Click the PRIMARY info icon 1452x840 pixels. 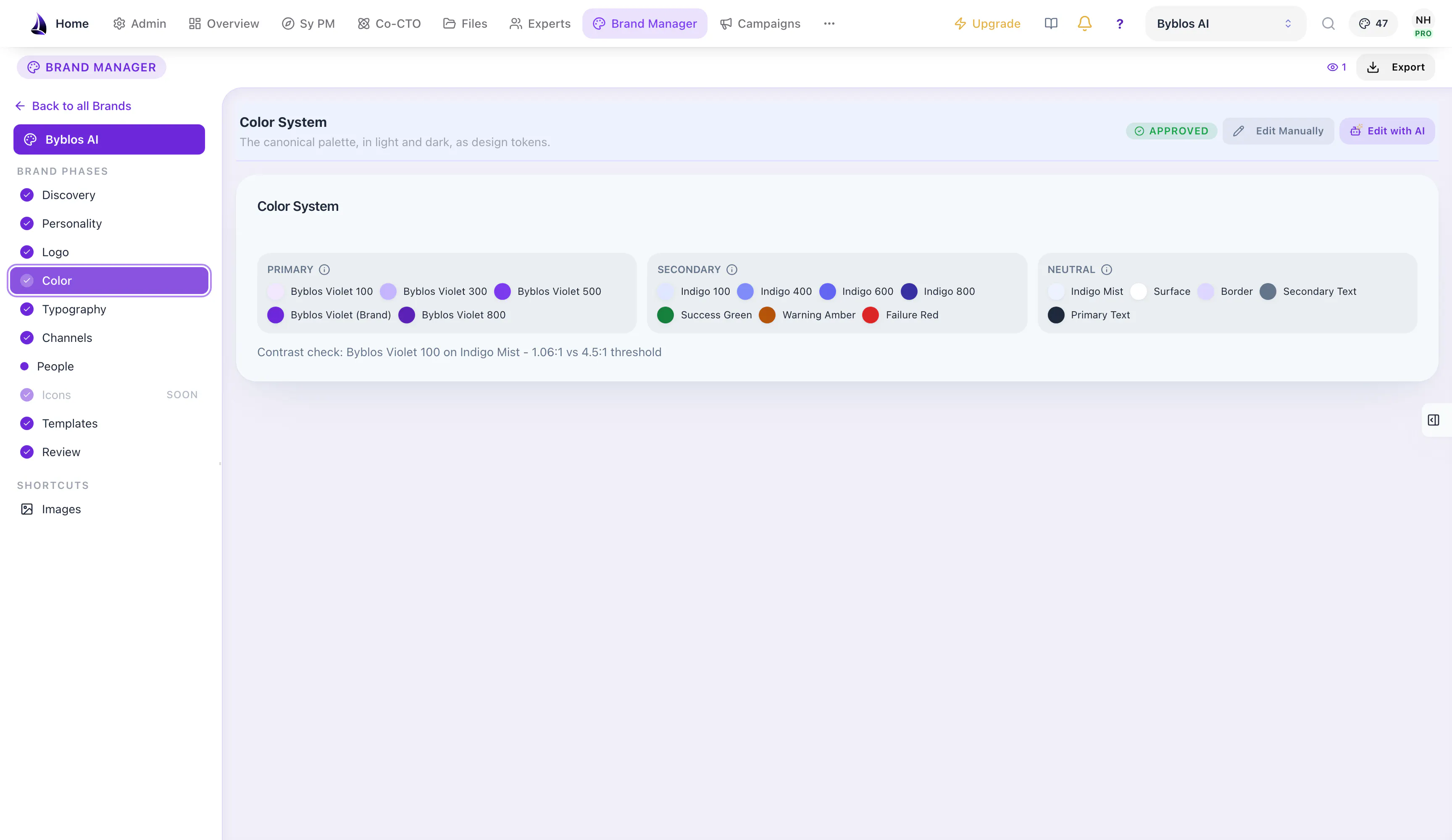point(324,270)
